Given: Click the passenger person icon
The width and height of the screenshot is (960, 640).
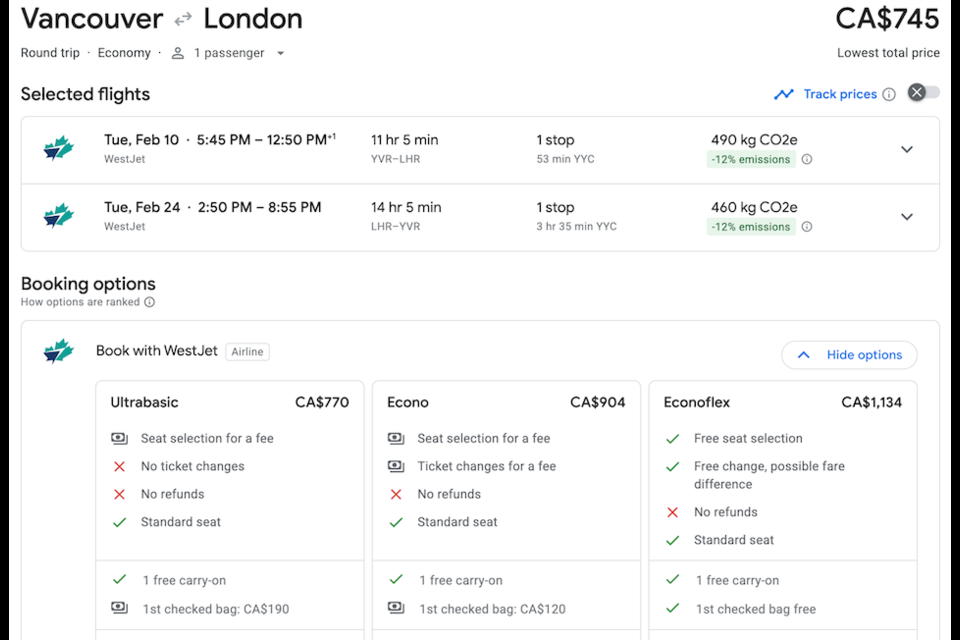Looking at the screenshot, I should point(177,53).
